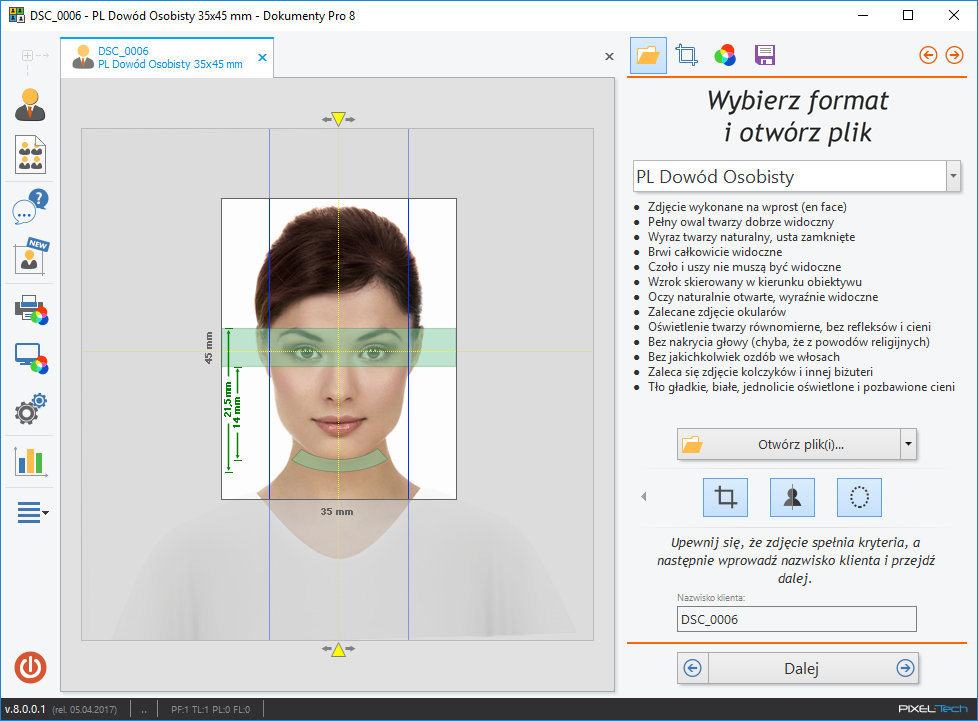The width and height of the screenshot is (978, 721).
Task: Expand the PL Dowód Osobisty format dropdown
Action: point(952,177)
